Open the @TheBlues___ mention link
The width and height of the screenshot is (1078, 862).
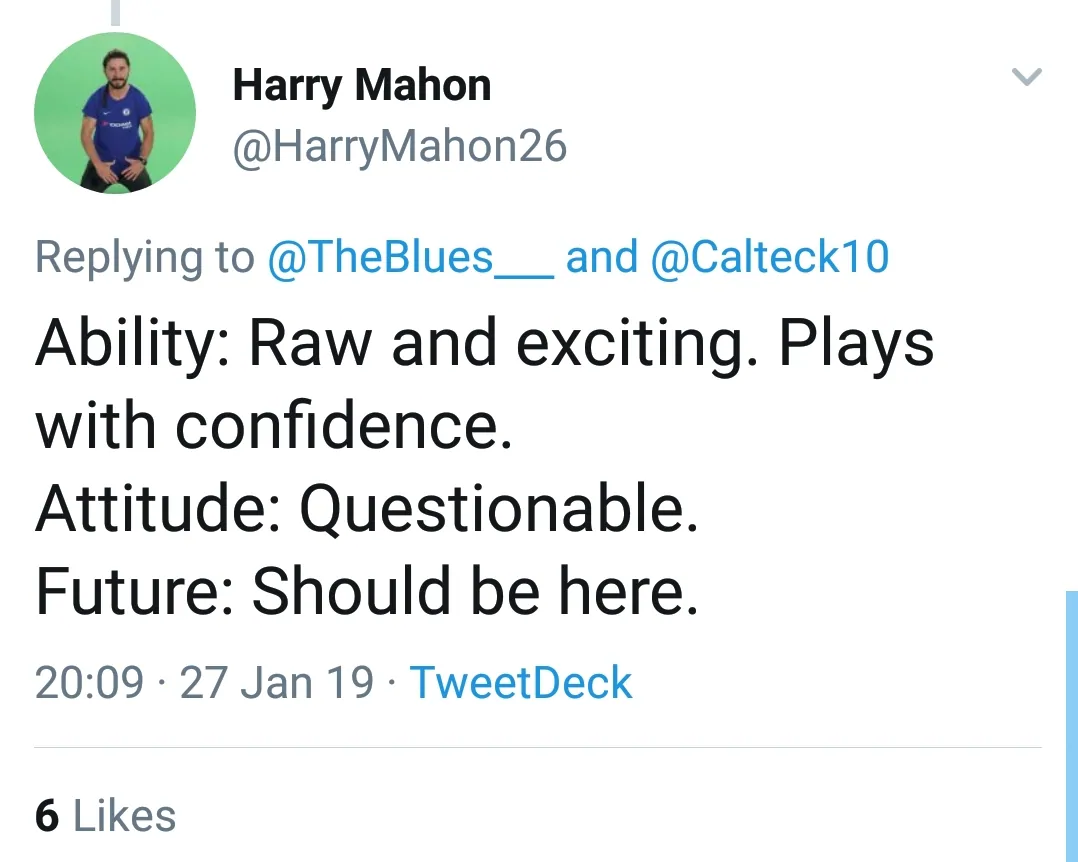tap(409, 257)
